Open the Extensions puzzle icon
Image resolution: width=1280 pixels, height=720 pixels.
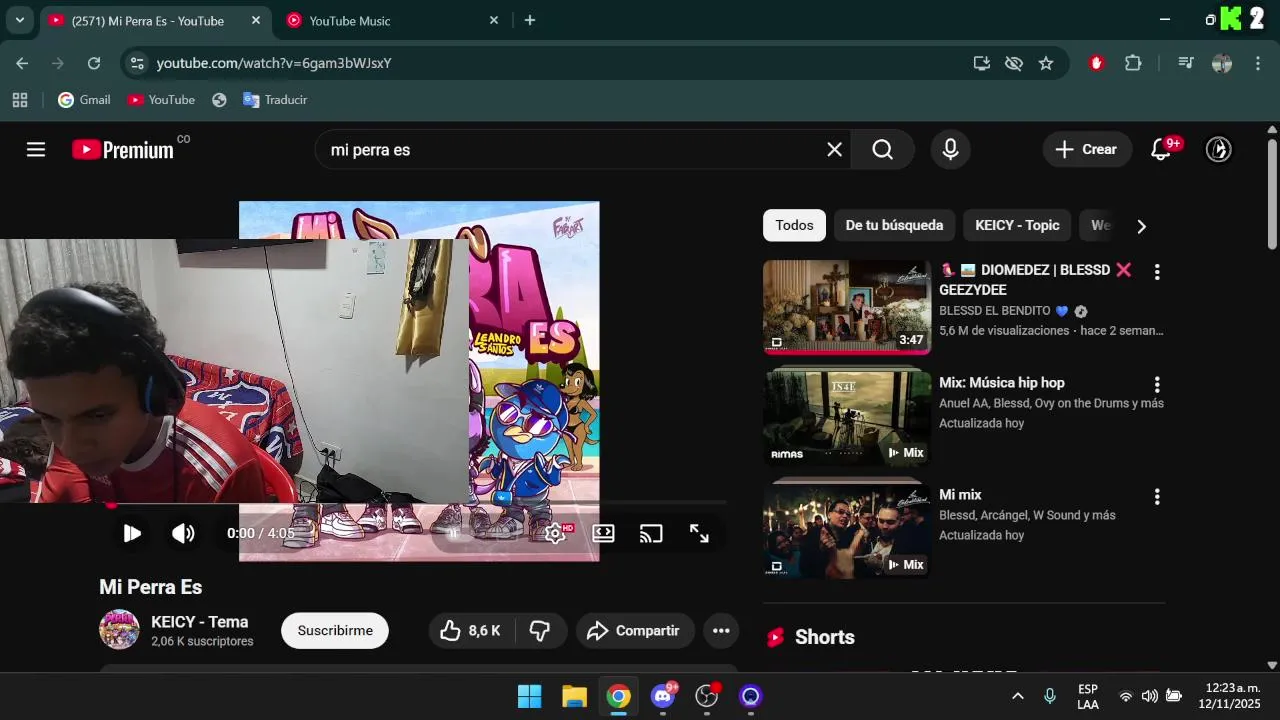pos(1133,63)
